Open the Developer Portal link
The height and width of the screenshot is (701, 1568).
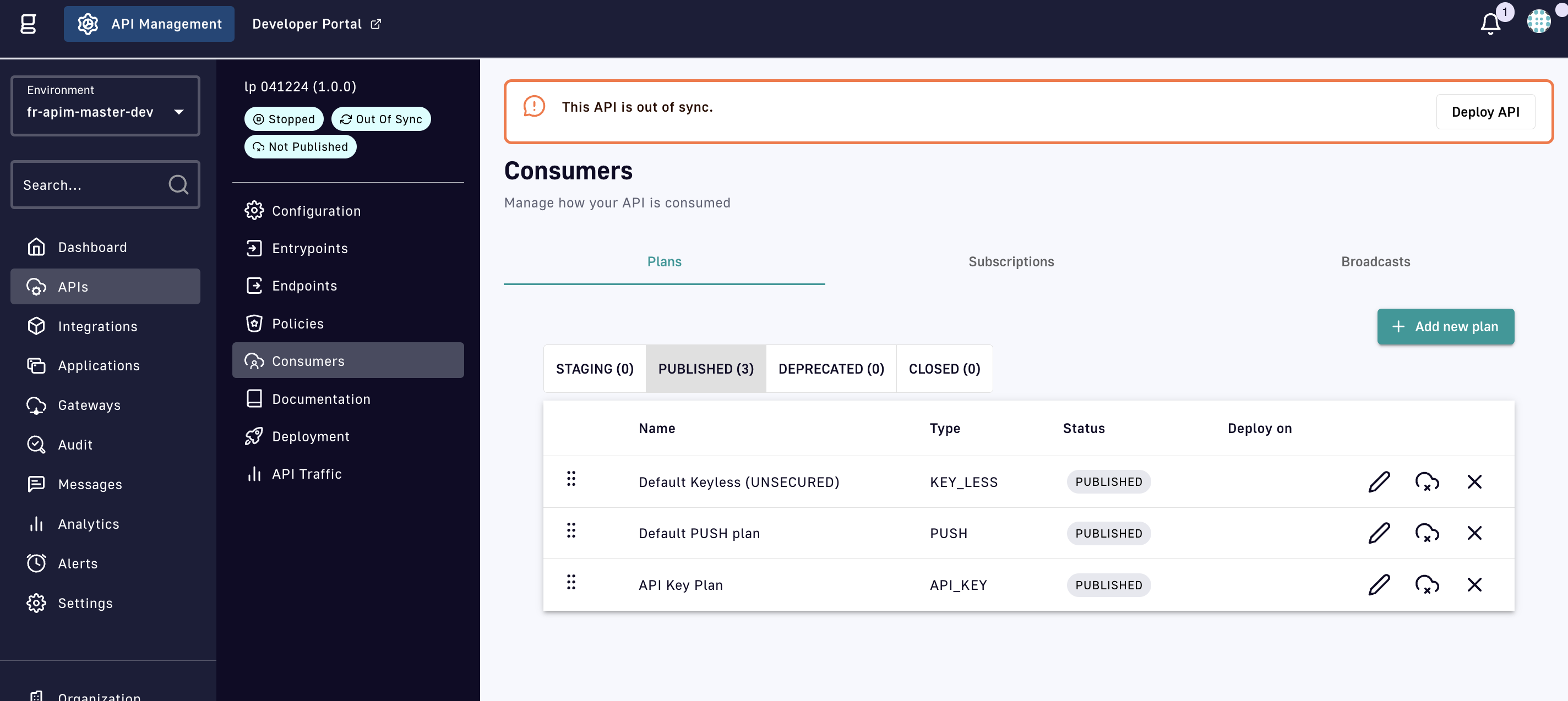point(316,24)
